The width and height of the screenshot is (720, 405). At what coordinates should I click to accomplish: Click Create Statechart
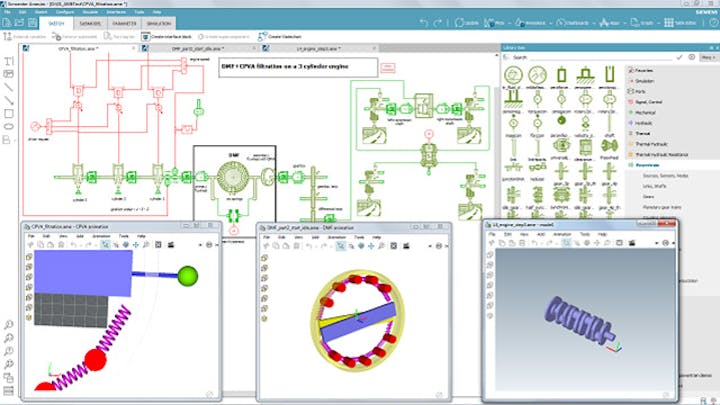click(x=280, y=36)
